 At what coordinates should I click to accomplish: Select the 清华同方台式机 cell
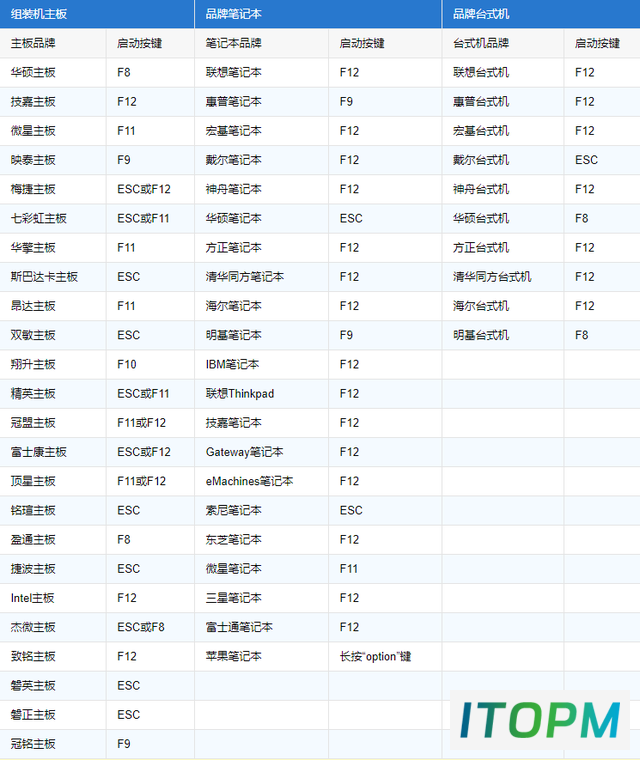(x=503, y=277)
